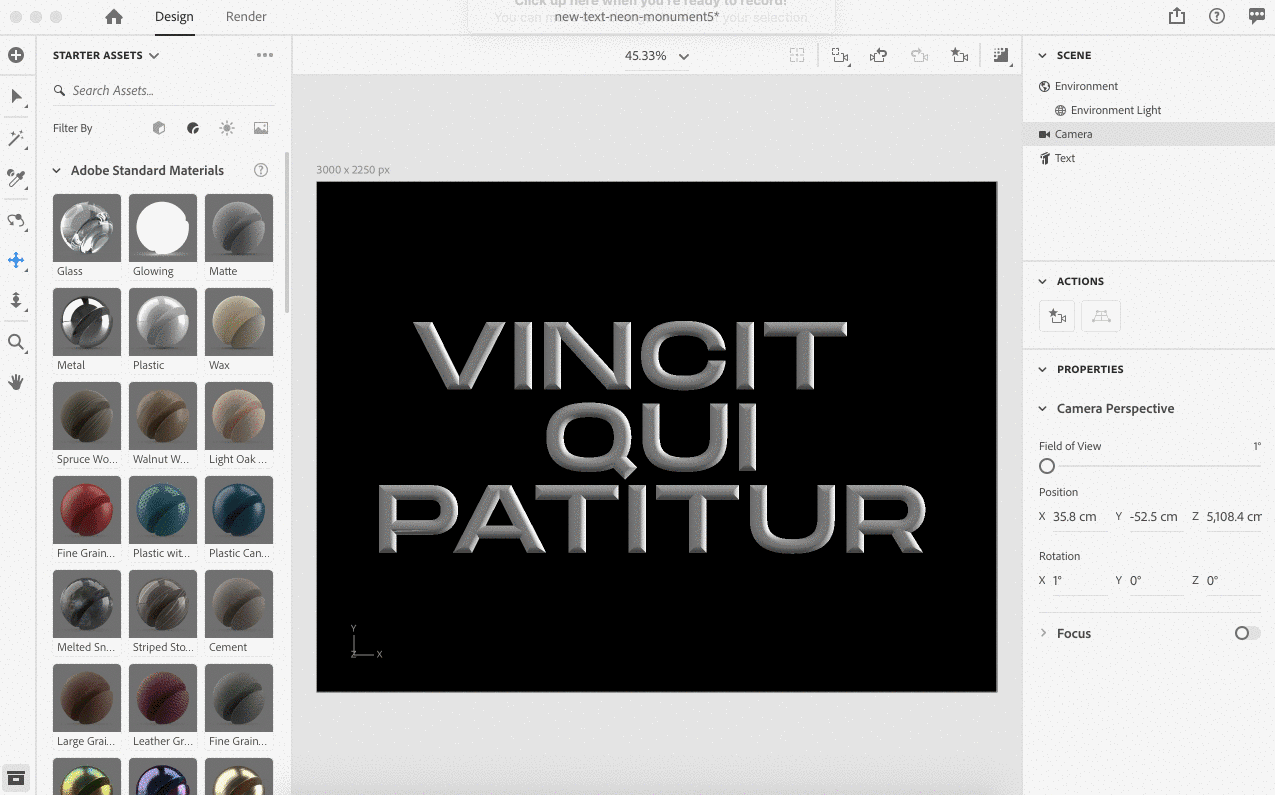
Task: Activate the Pan move tool
Action: pos(16,260)
